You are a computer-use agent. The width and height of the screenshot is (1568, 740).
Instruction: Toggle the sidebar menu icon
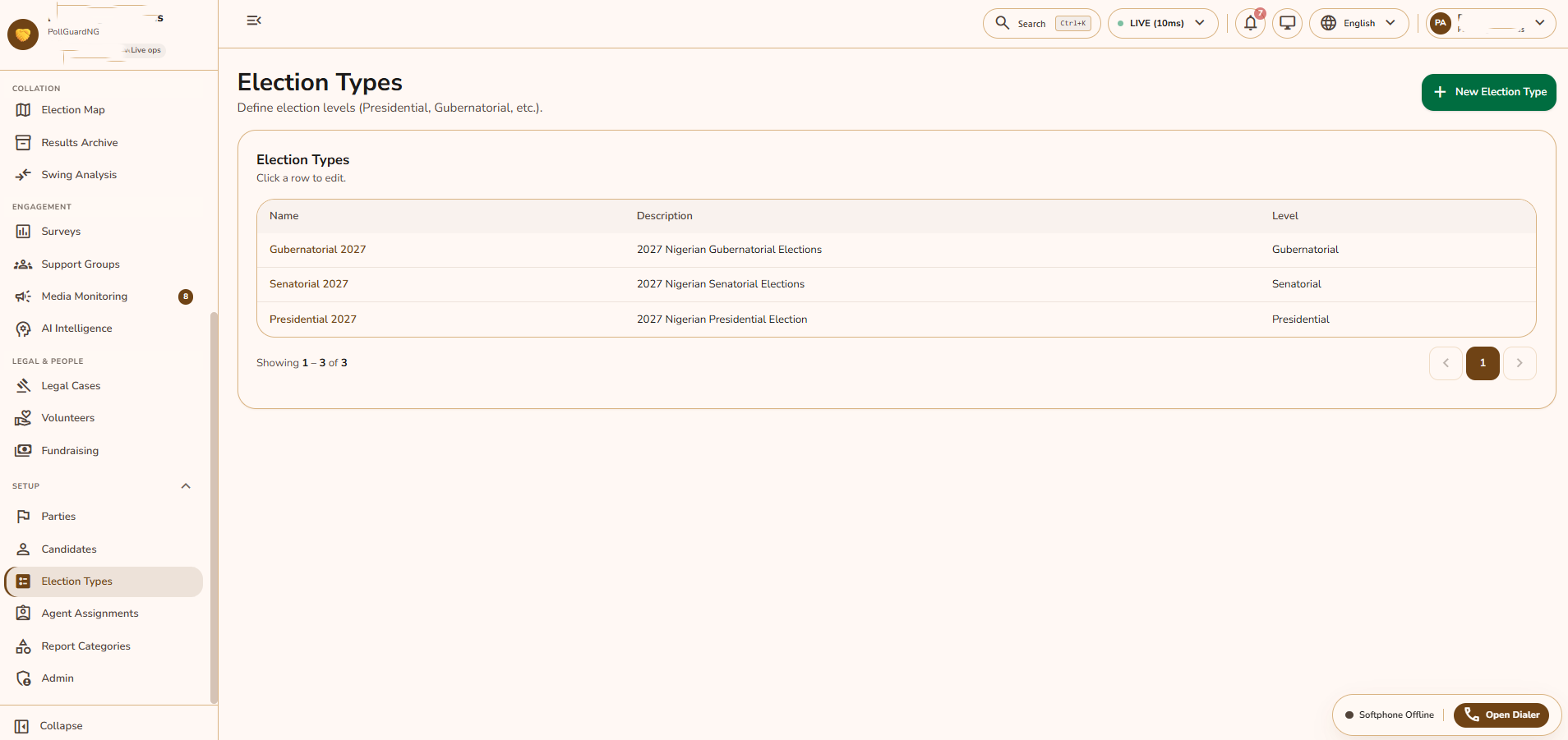pyautogui.click(x=254, y=21)
